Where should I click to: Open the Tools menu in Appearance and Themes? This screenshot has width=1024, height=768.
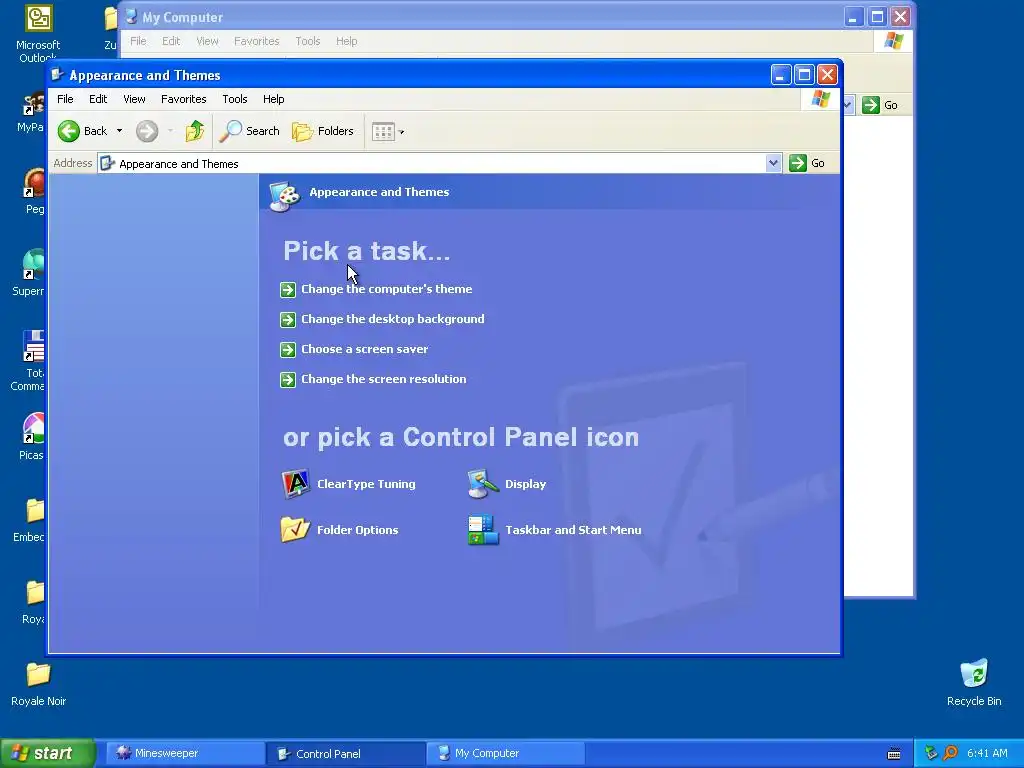click(x=234, y=99)
